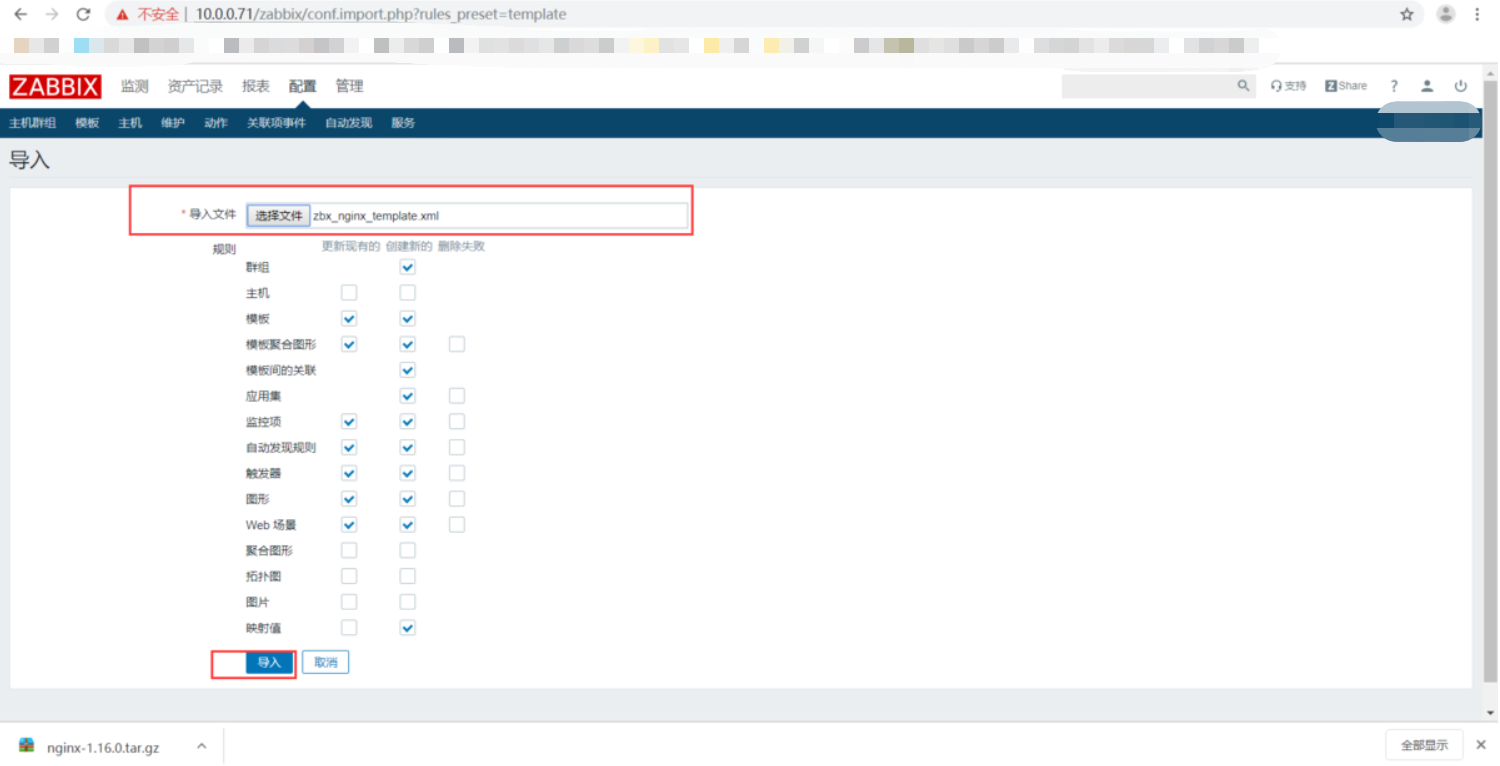This screenshot has height=766, width=1500.
Task: Click the Zabbix search input field
Action: pos(1148,86)
